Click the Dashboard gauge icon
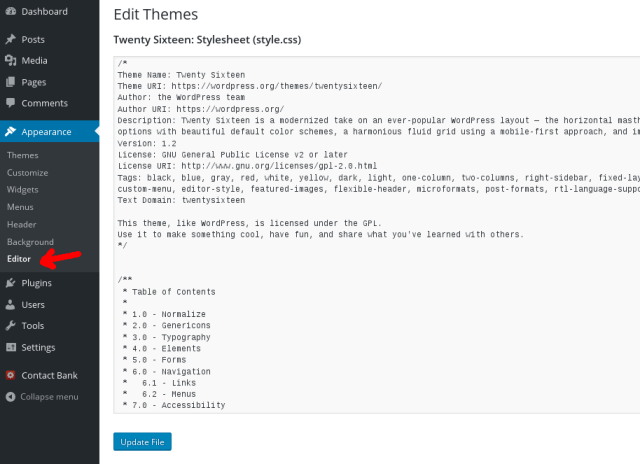Viewport: 640px width, 464px height. (11, 11)
